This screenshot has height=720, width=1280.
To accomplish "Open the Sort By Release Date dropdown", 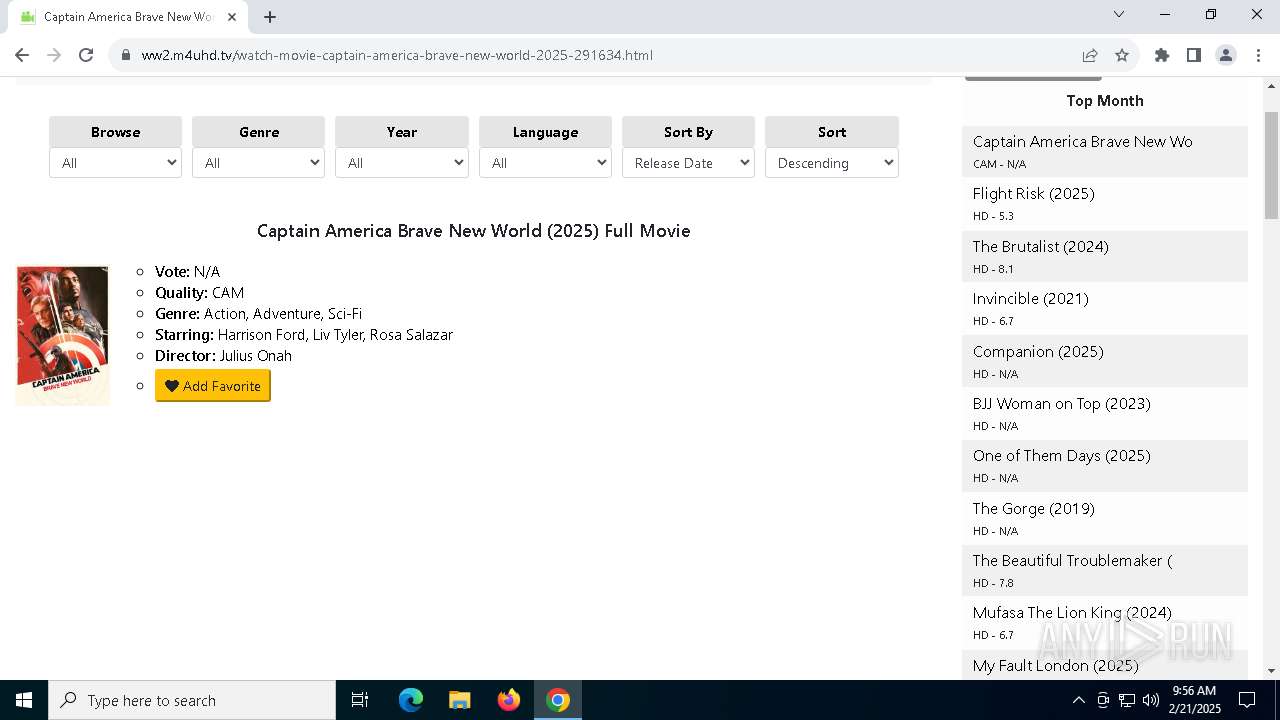I will point(688,163).
